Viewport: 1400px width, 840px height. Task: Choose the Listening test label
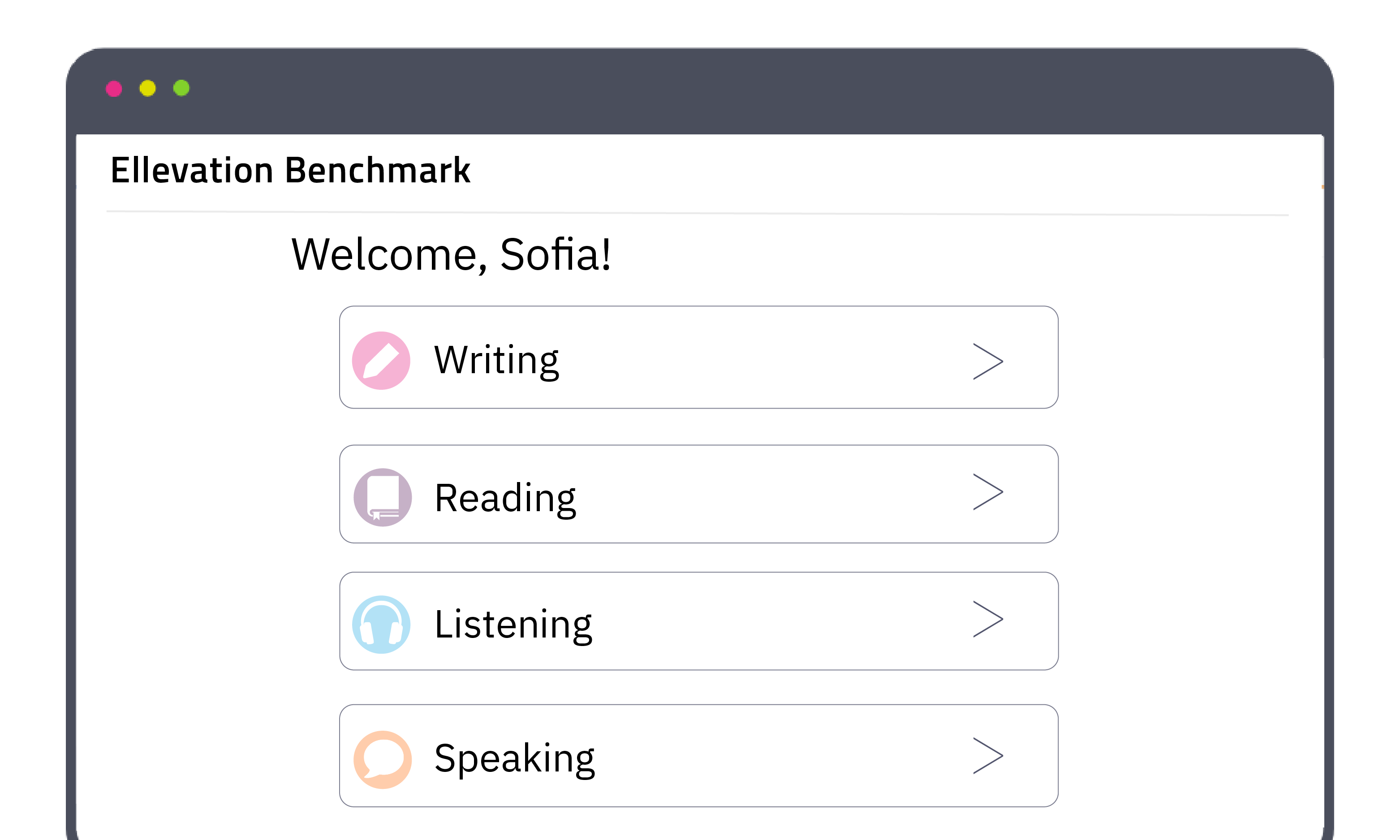[513, 625]
